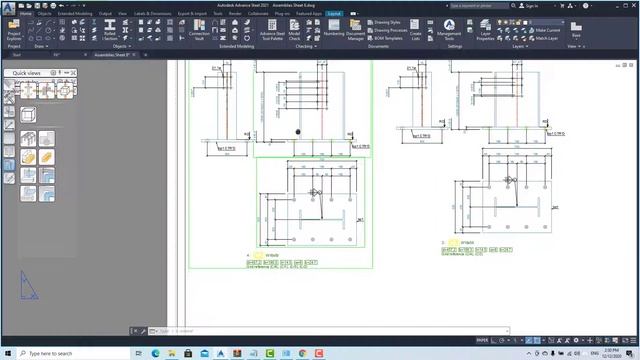Open the Advance Steel Tool Palette
Viewport: 640px width, 360px height.
272,30
